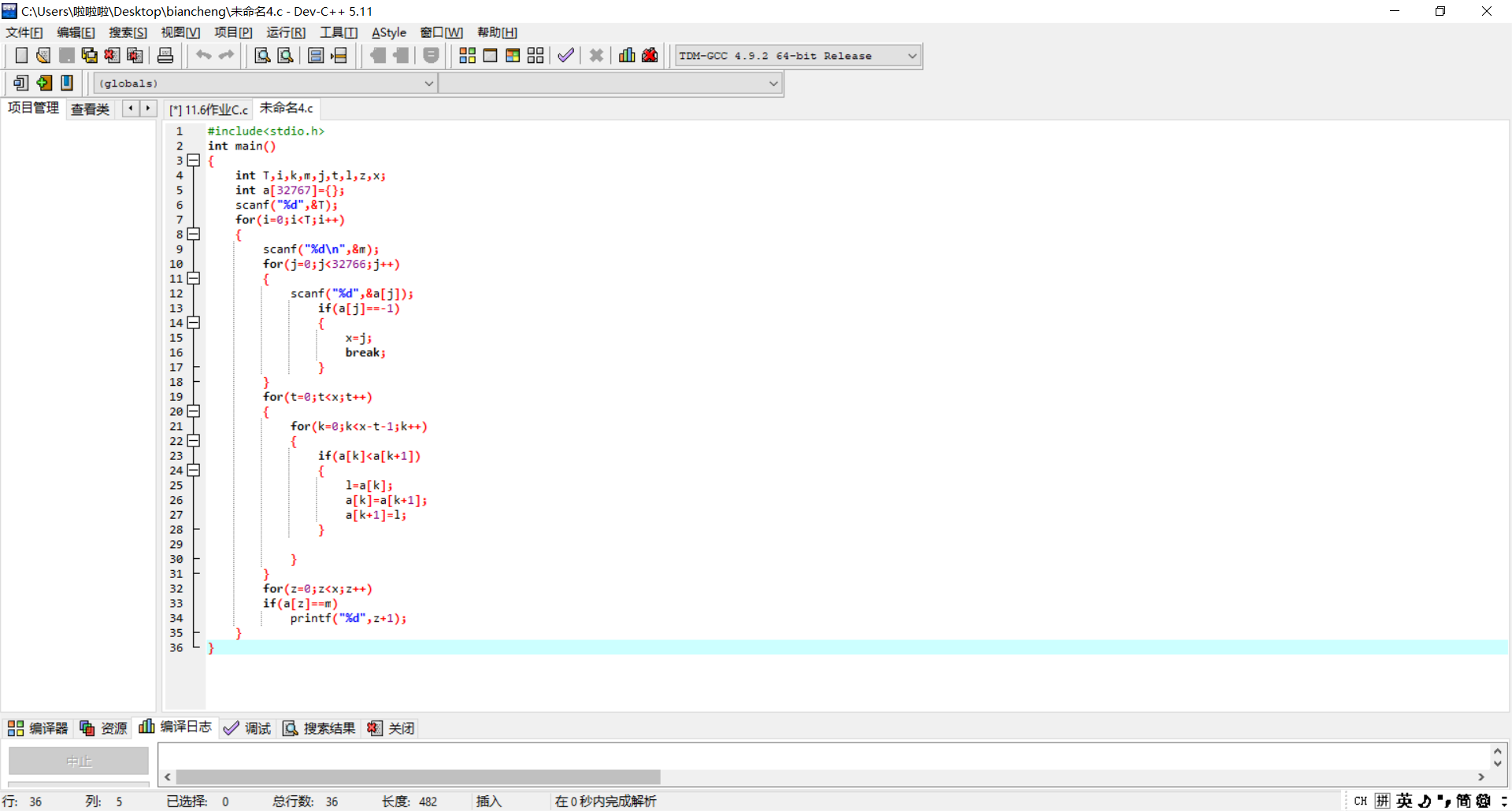Collapse the code fold at line 8

point(194,235)
